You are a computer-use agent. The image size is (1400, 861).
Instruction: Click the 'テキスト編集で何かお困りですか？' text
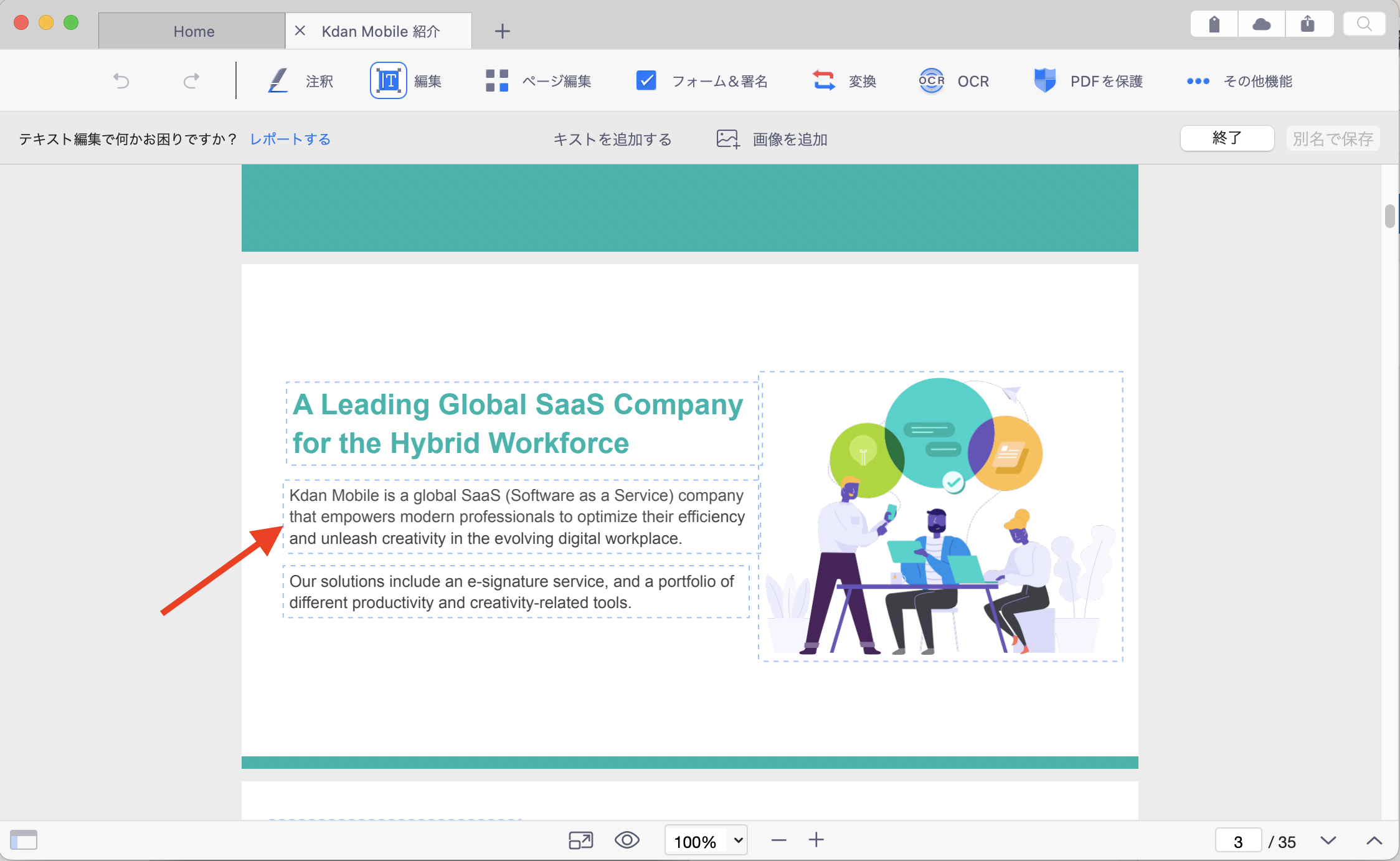coord(128,139)
